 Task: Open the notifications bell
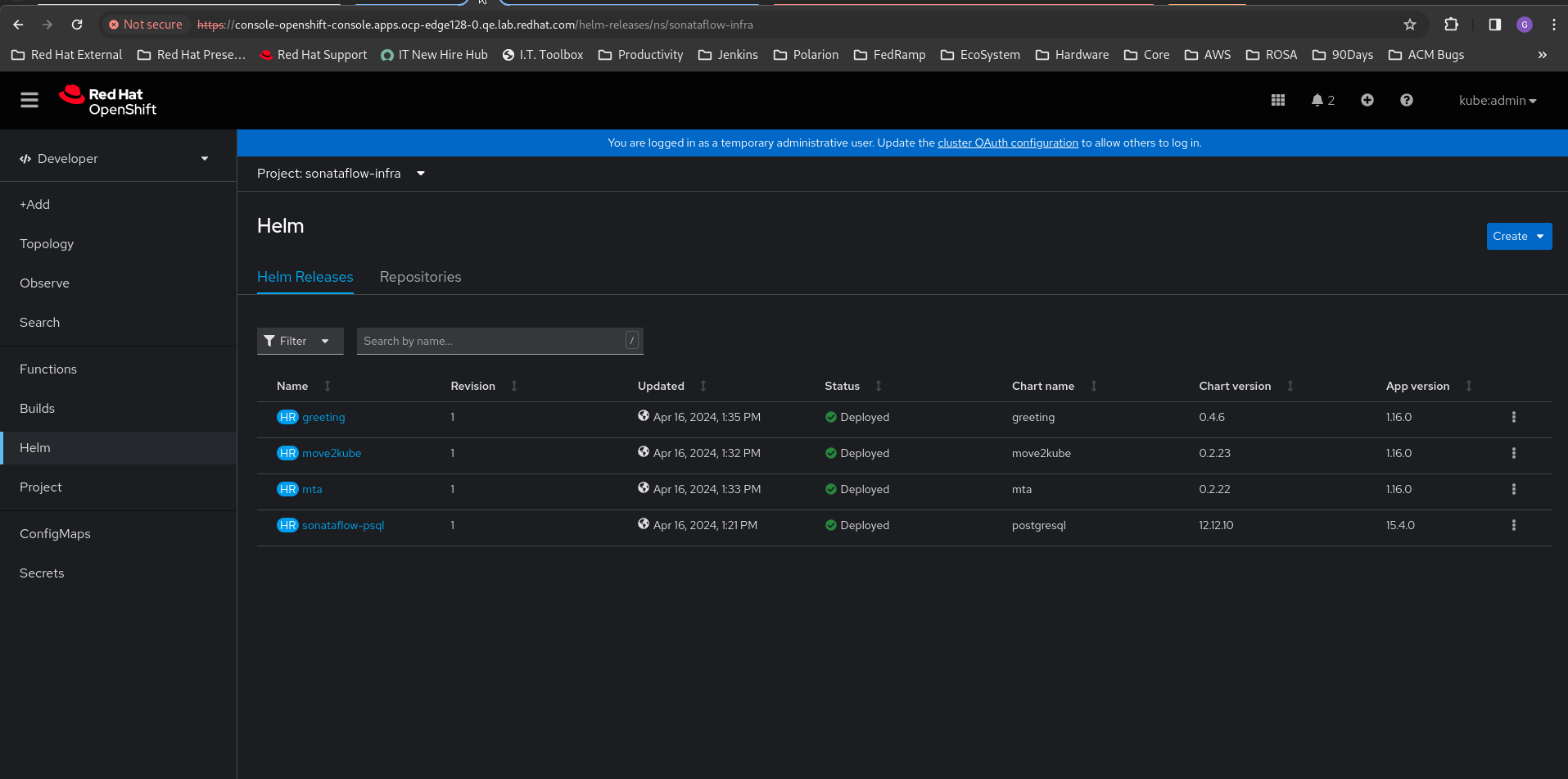[1322, 100]
